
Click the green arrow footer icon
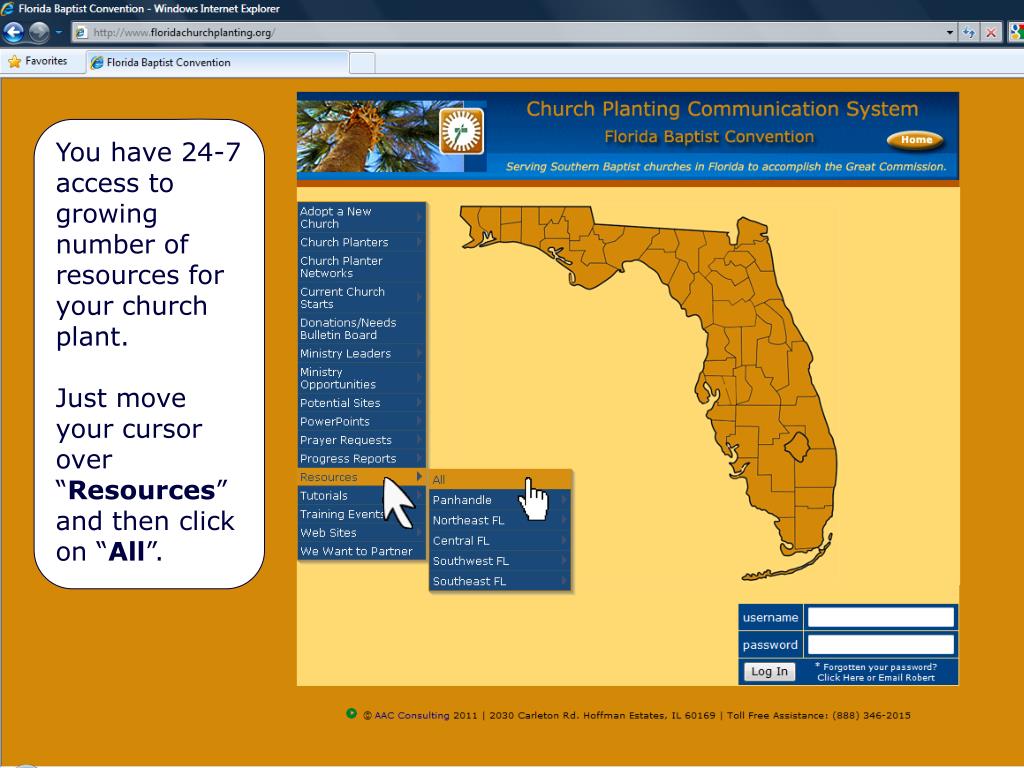click(351, 714)
